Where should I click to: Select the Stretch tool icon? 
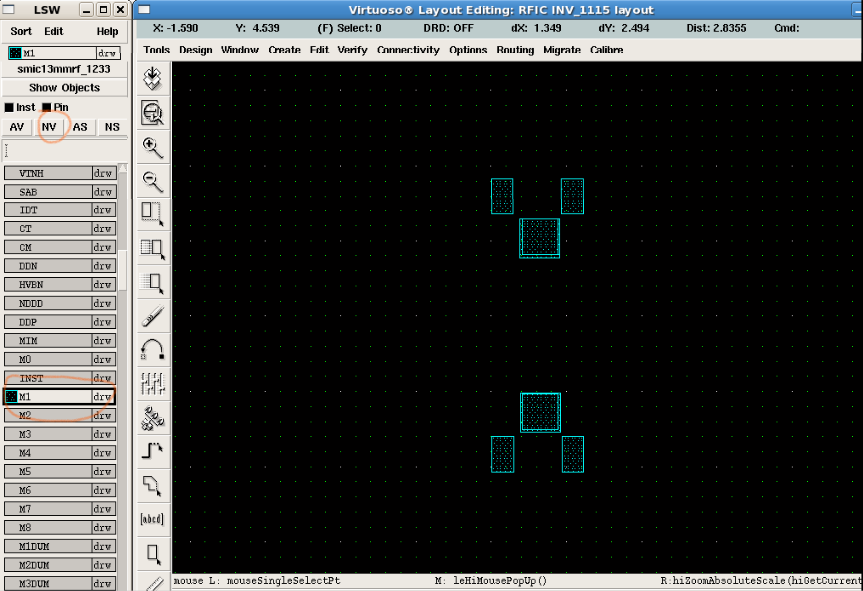(152, 215)
